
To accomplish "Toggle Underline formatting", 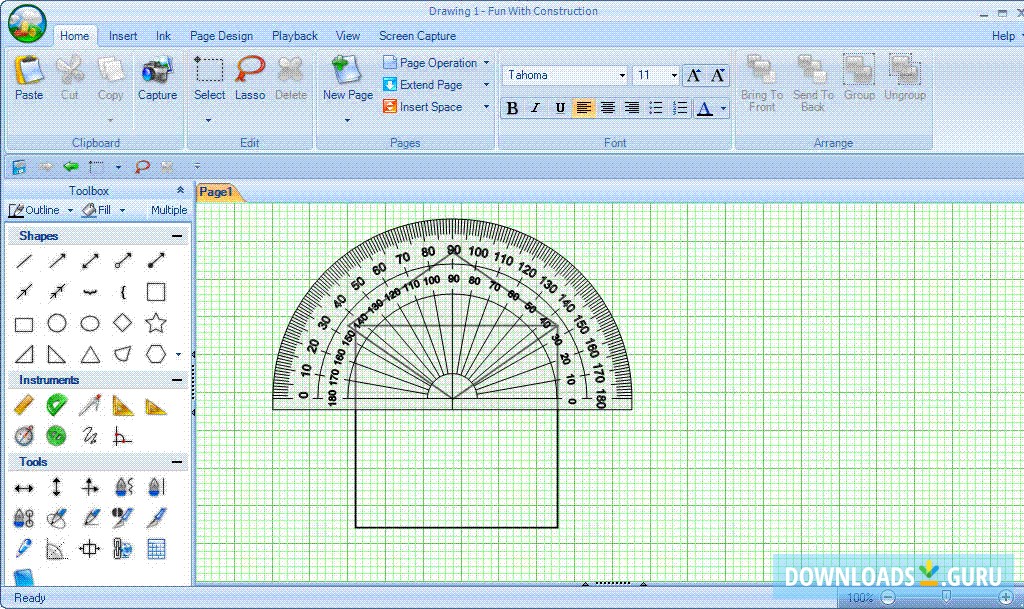I will [560, 108].
